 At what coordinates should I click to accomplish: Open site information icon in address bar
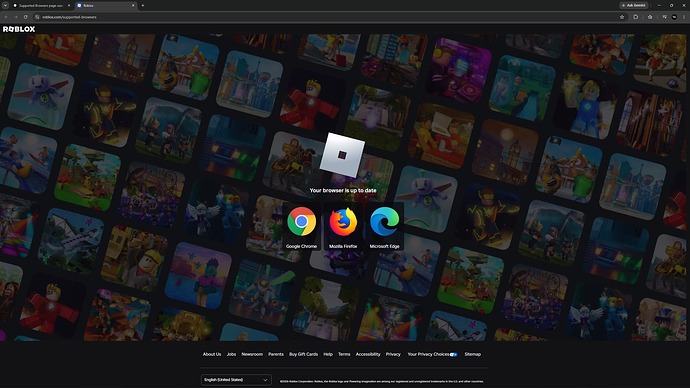click(37, 17)
